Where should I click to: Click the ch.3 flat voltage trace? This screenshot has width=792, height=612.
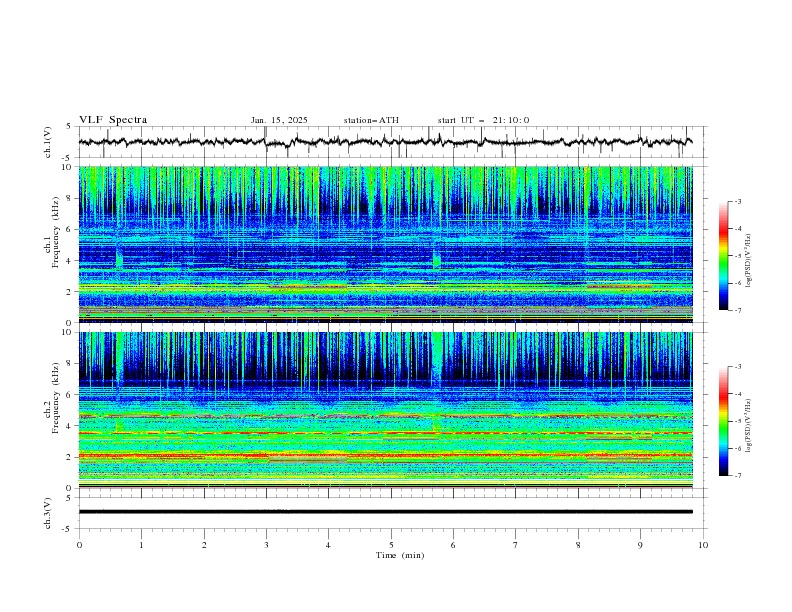[386, 512]
